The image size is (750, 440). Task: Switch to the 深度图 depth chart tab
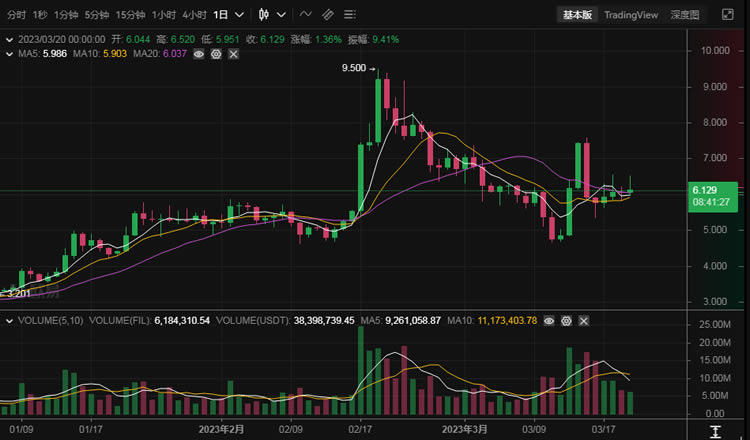(x=685, y=15)
